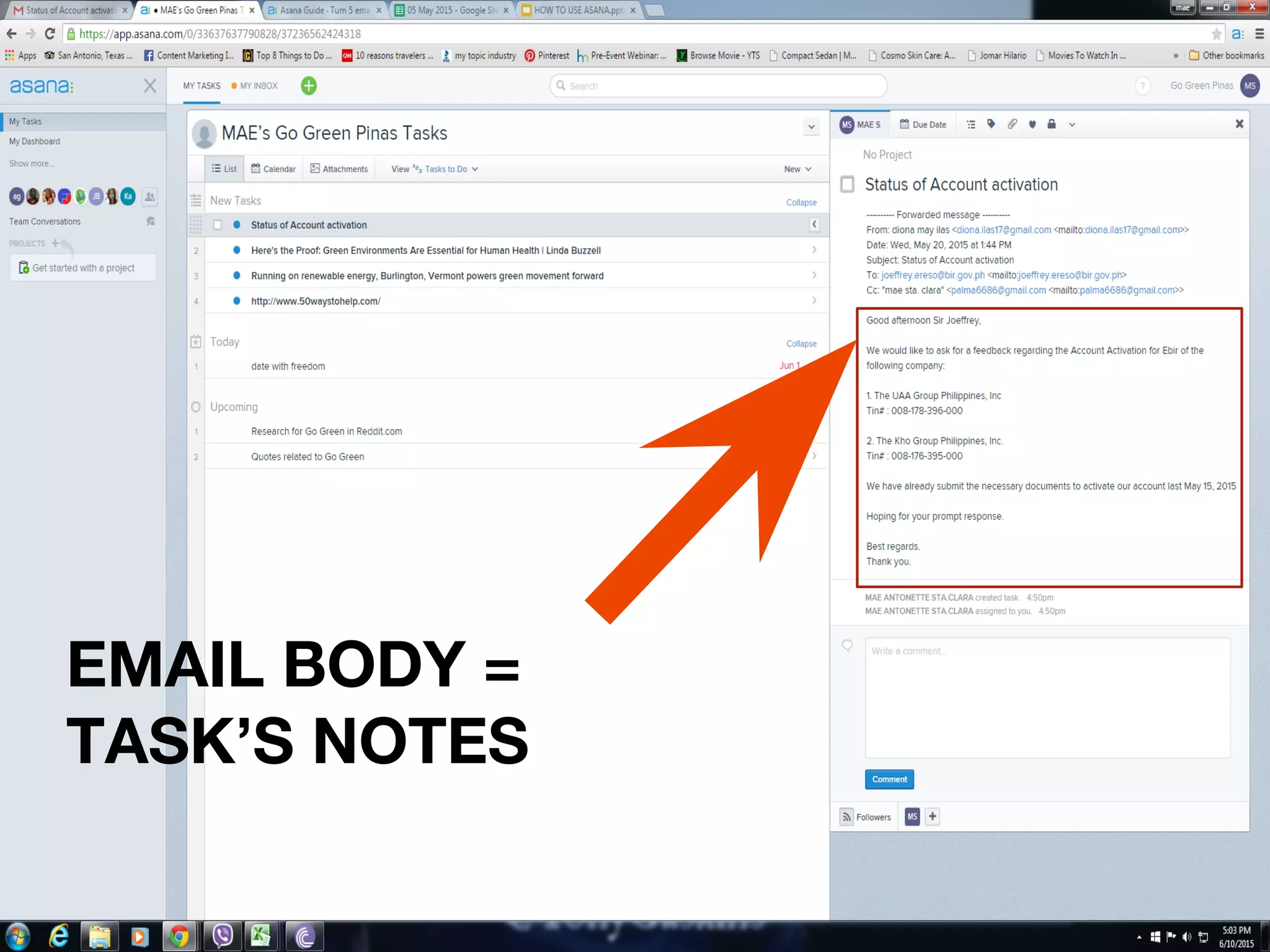
Task: Click the search input field
Action: tap(718, 86)
